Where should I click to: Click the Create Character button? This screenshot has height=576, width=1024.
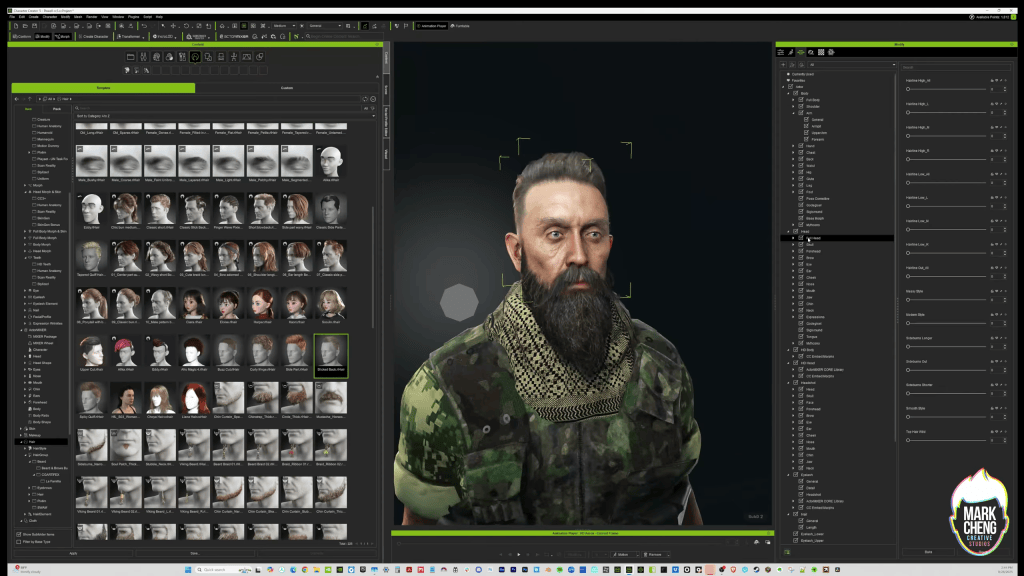(x=93, y=37)
